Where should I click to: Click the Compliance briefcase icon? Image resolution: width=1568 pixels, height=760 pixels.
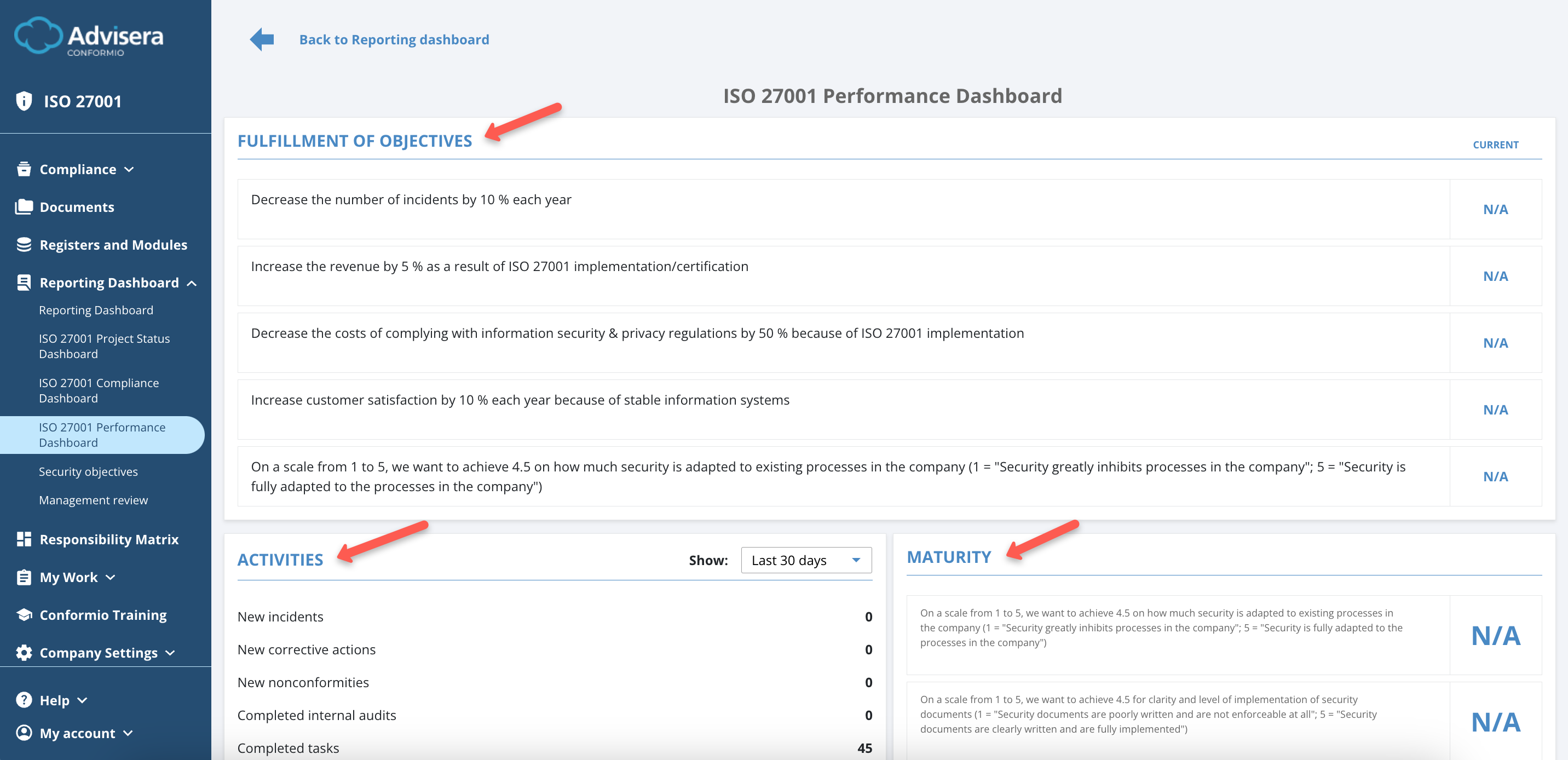tap(23, 169)
